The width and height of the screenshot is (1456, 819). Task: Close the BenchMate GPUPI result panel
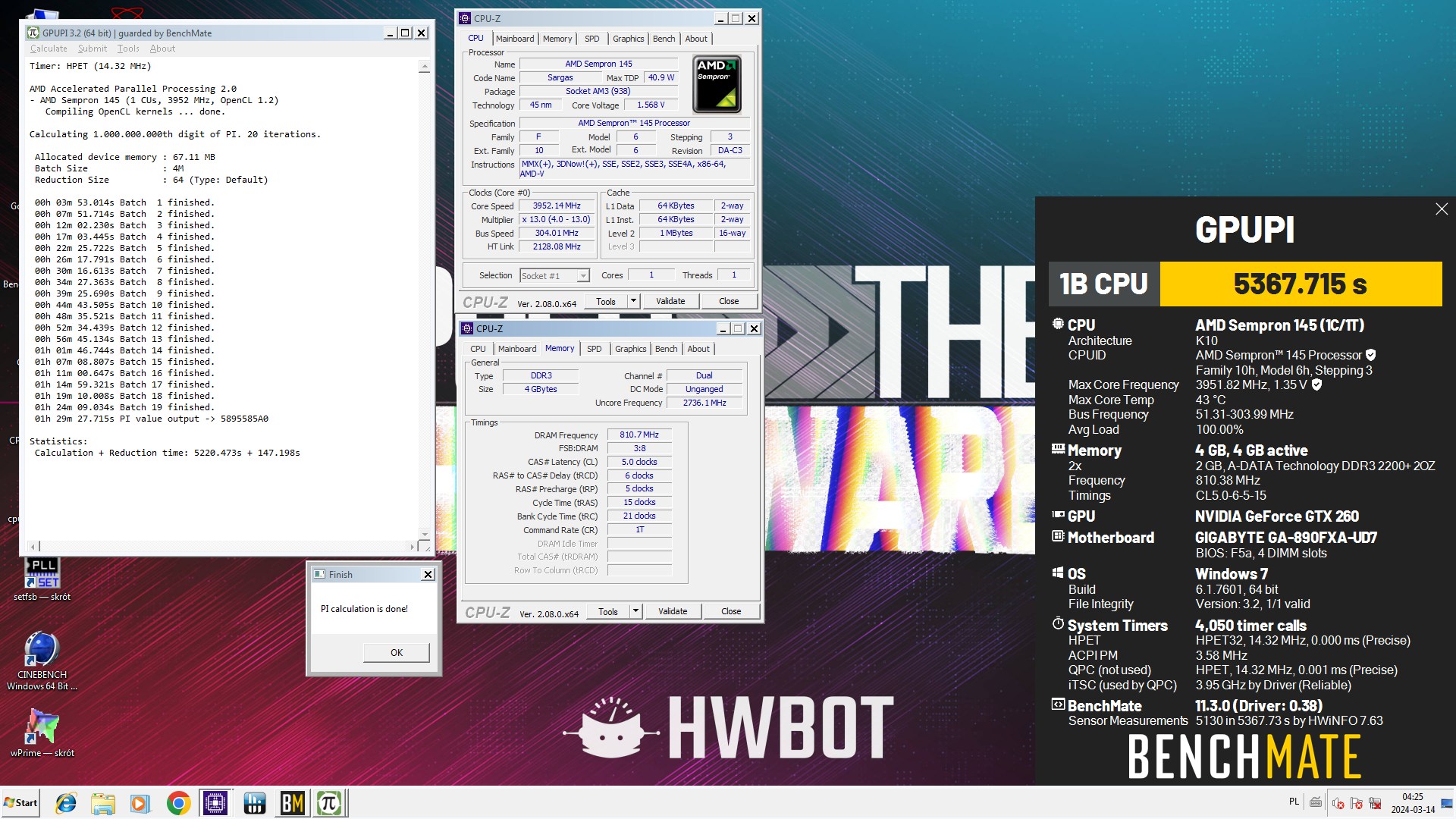(x=1442, y=209)
